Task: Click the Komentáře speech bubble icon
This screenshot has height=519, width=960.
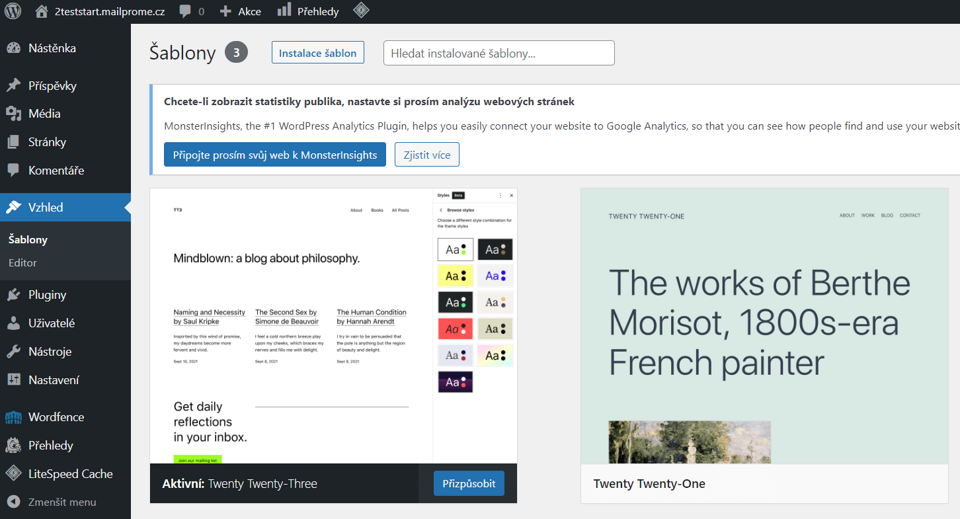Action: pos(13,170)
